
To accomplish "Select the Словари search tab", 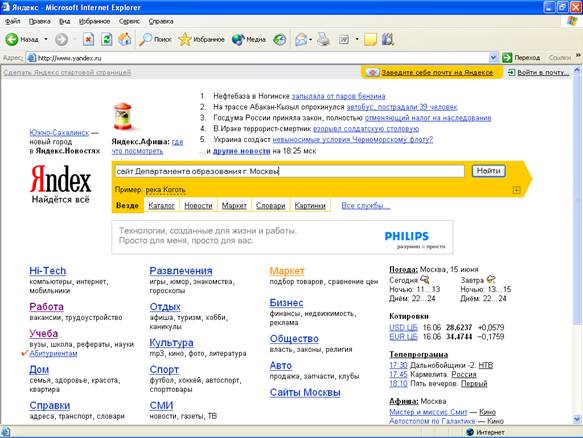I will click(x=270, y=206).
